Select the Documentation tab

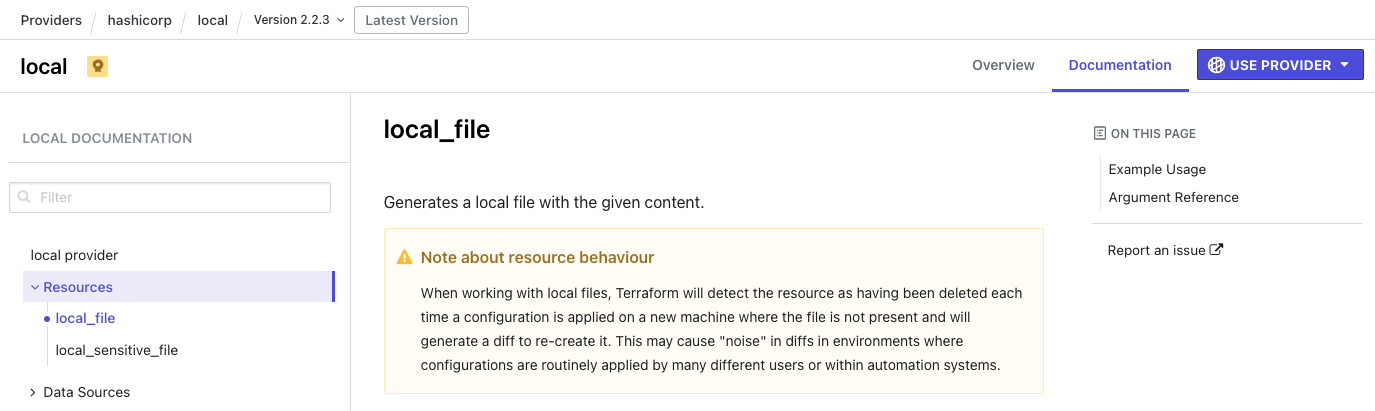click(1120, 65)
